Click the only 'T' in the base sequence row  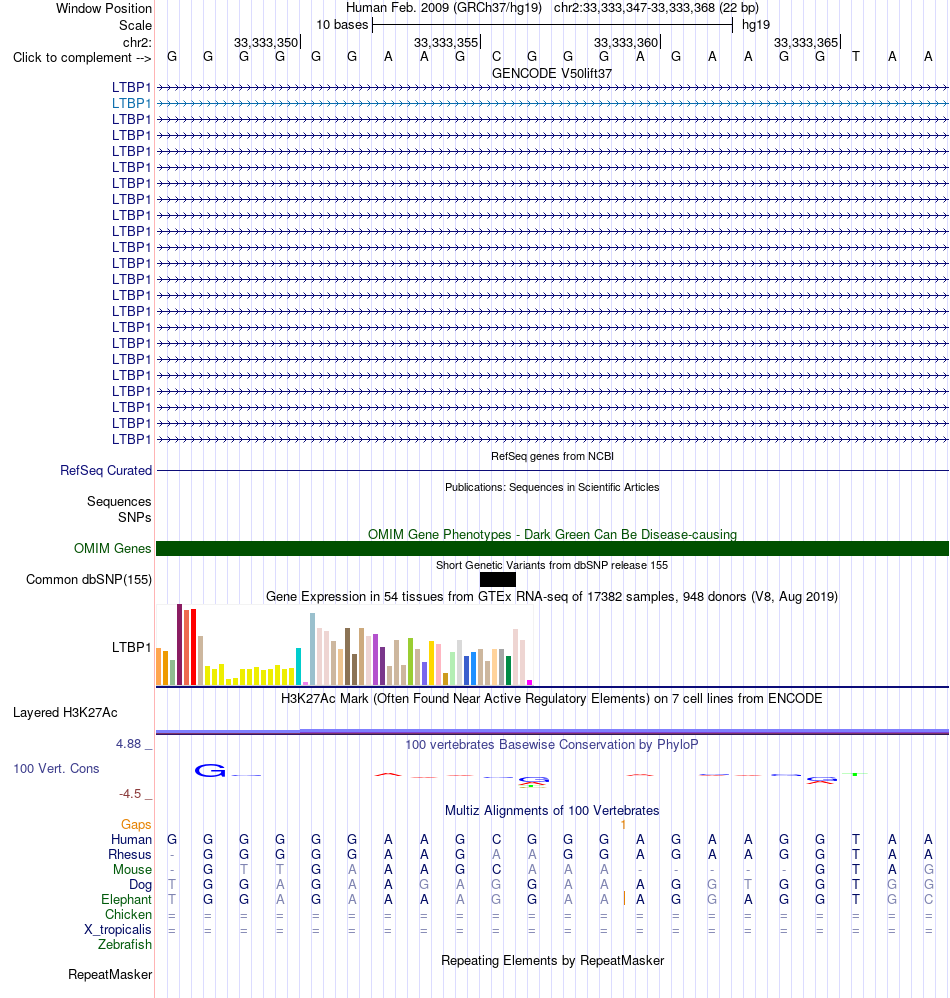click(856, 57)
